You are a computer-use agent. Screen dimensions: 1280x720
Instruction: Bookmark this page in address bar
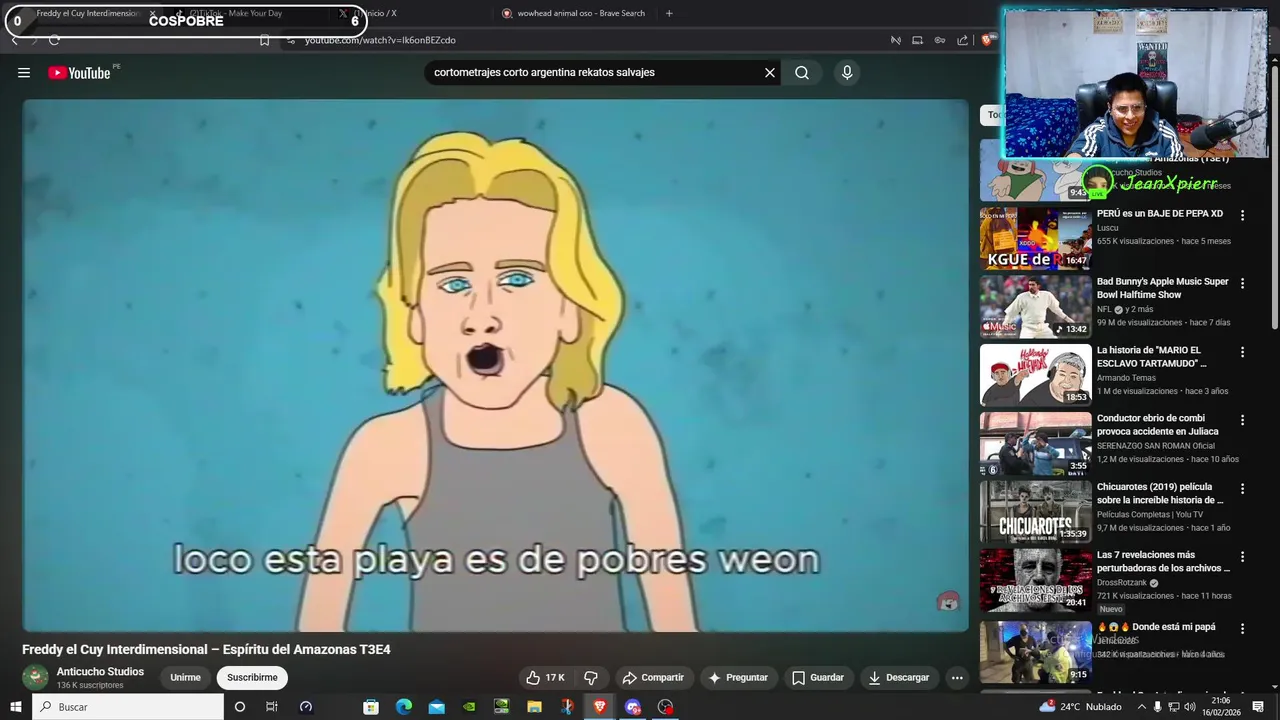pos(264,40)
